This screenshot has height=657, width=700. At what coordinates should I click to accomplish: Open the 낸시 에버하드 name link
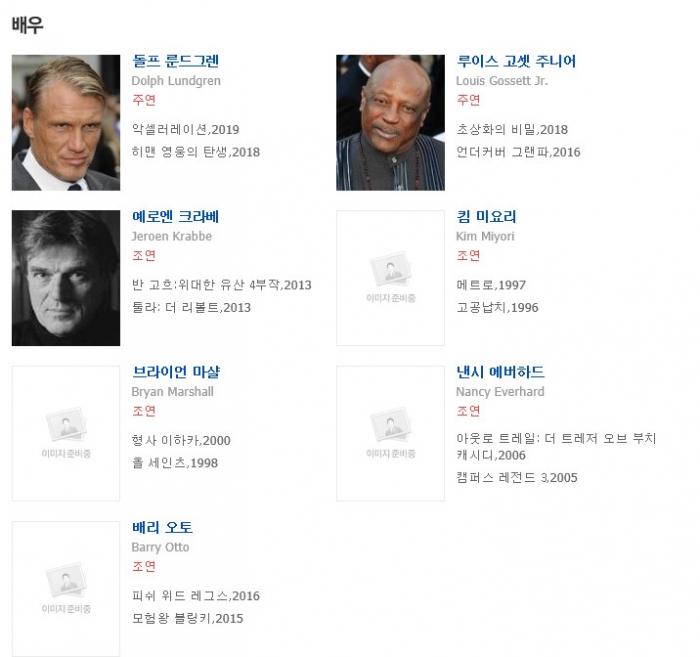[x=500, y=372]
